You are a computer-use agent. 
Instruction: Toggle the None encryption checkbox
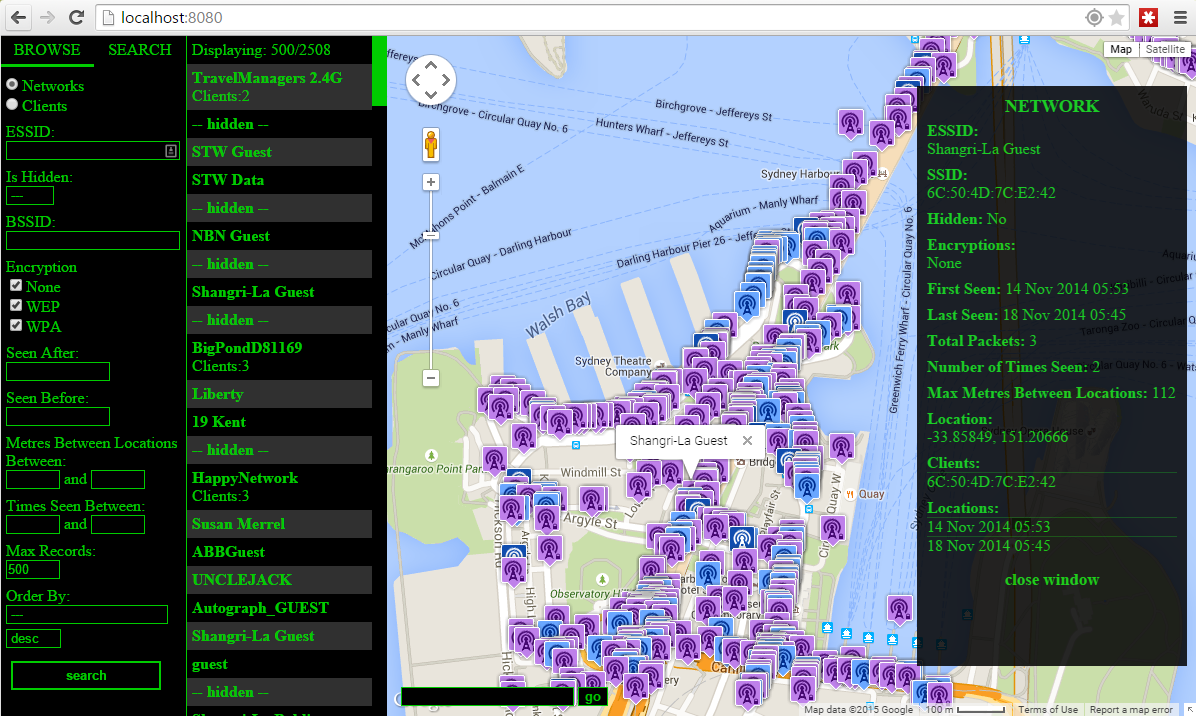click(x=15, y=285)
